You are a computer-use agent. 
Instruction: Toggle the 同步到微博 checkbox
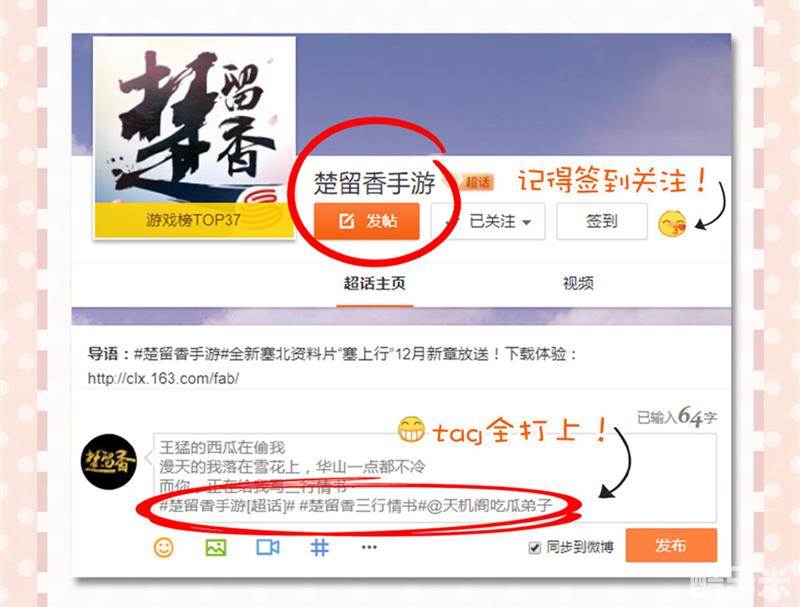(534, 548)
